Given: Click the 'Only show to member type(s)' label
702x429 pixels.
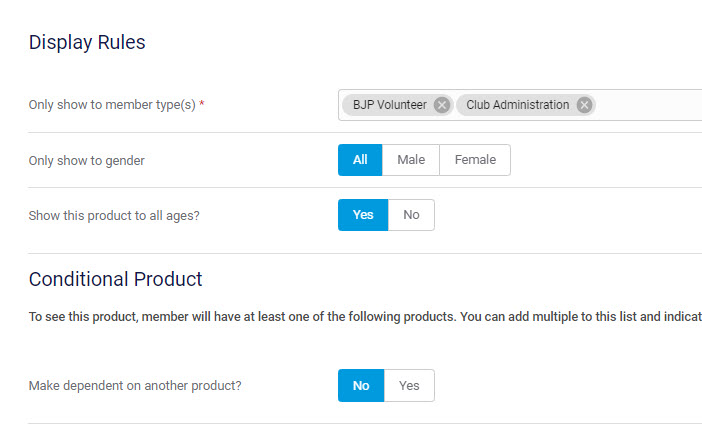Looking at the screenshot, I should click(x=112, y=105).
